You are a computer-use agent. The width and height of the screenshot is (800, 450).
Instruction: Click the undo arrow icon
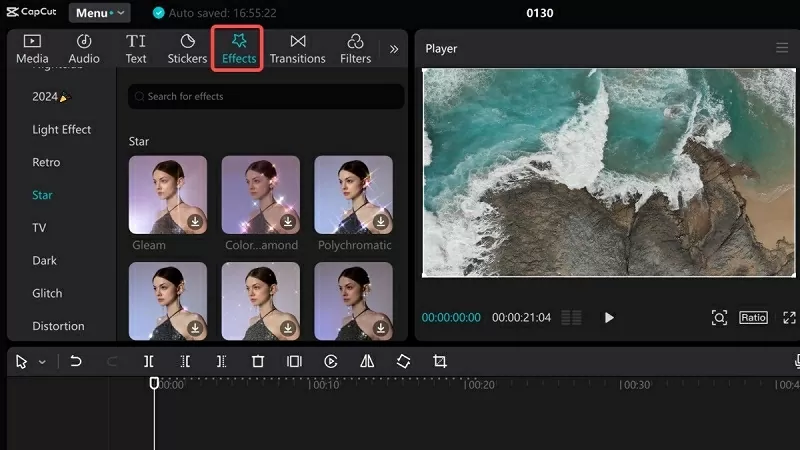click(x=76, y=361)
